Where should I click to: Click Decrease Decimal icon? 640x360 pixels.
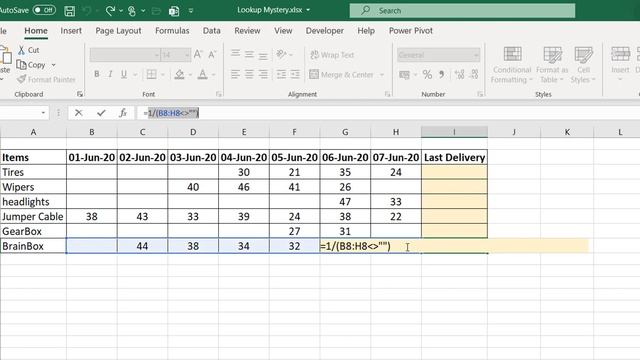[474, 74]
